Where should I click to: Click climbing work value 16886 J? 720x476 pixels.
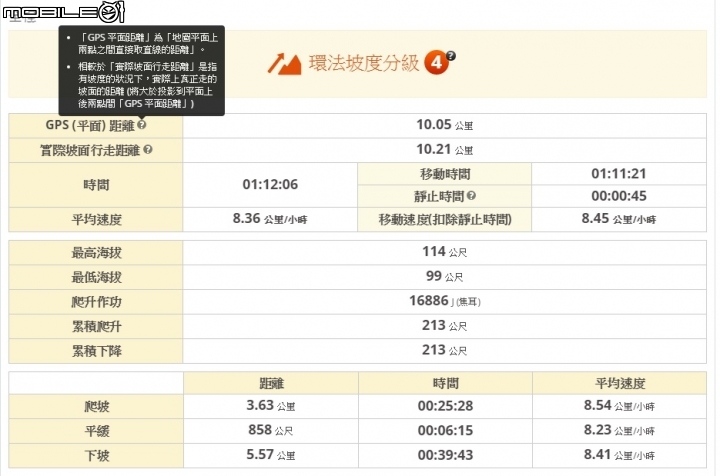(444, 301)
